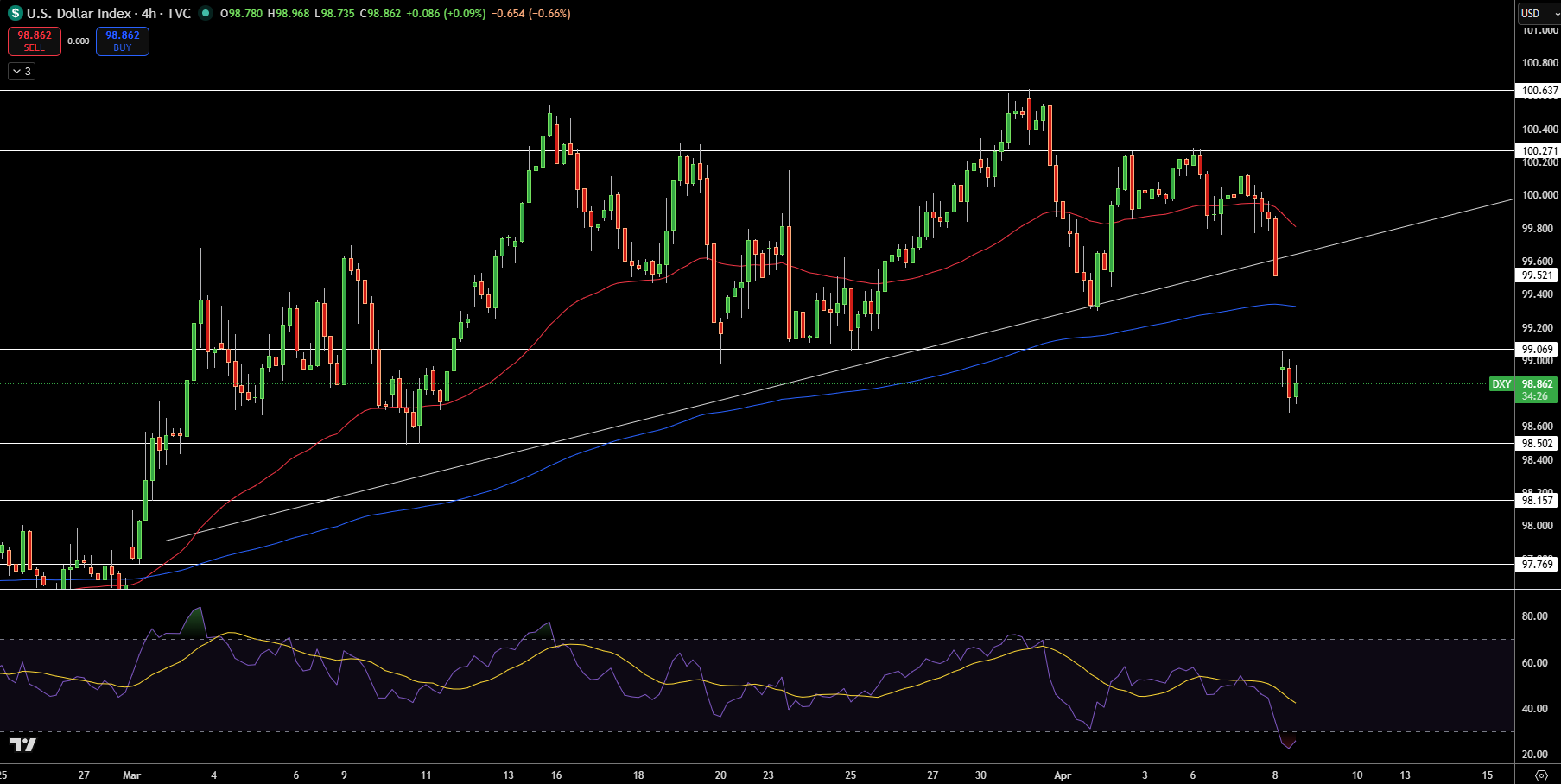Click the green market status dot
This screenshot has width=1561, height=784.
205,13
